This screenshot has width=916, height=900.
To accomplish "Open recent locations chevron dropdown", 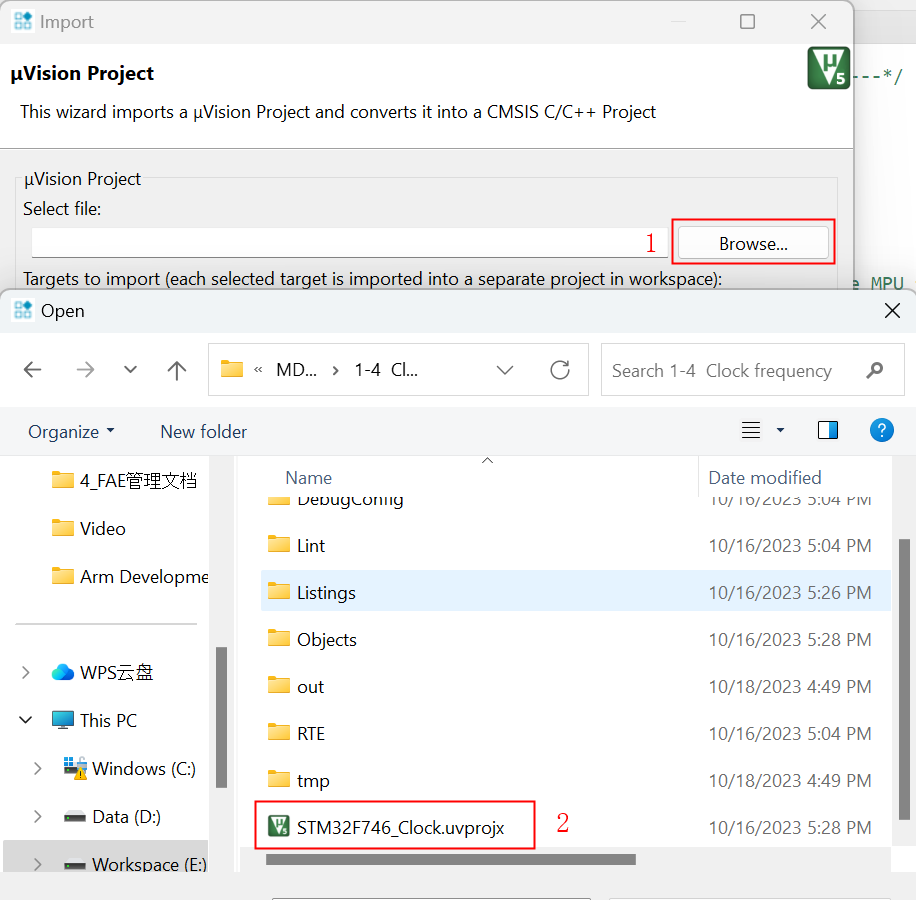I will (x=130, y=370).
